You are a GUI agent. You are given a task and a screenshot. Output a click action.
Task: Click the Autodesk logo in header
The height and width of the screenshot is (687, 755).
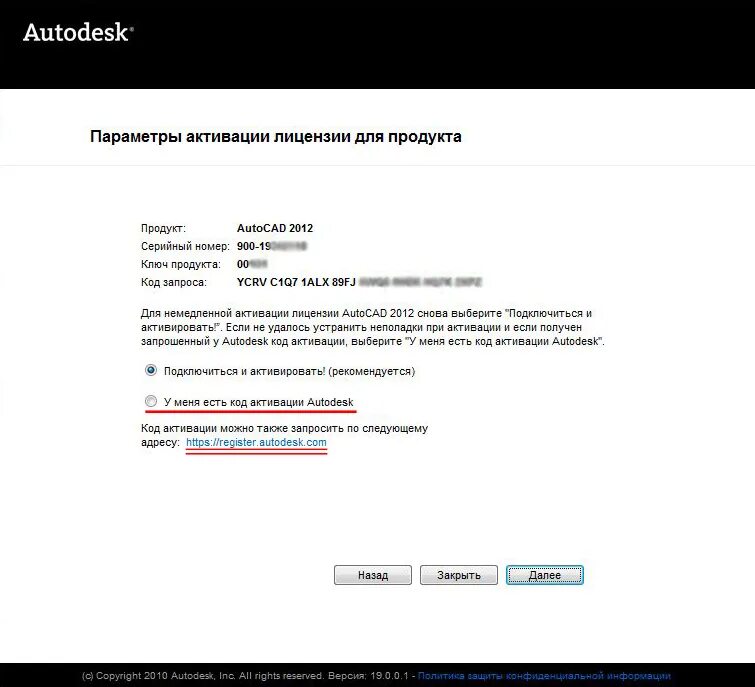point(78,33)
